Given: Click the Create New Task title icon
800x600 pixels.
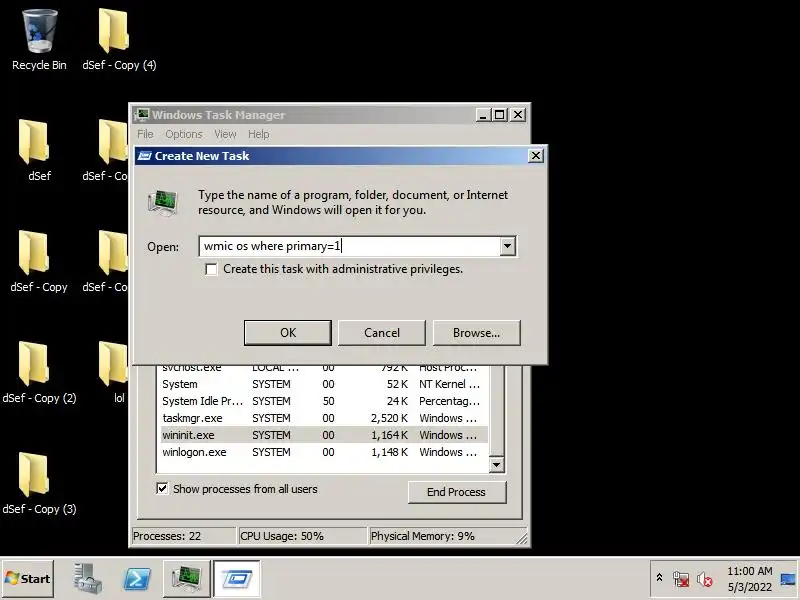Looking at the screenshot, I should click(144, 156).
